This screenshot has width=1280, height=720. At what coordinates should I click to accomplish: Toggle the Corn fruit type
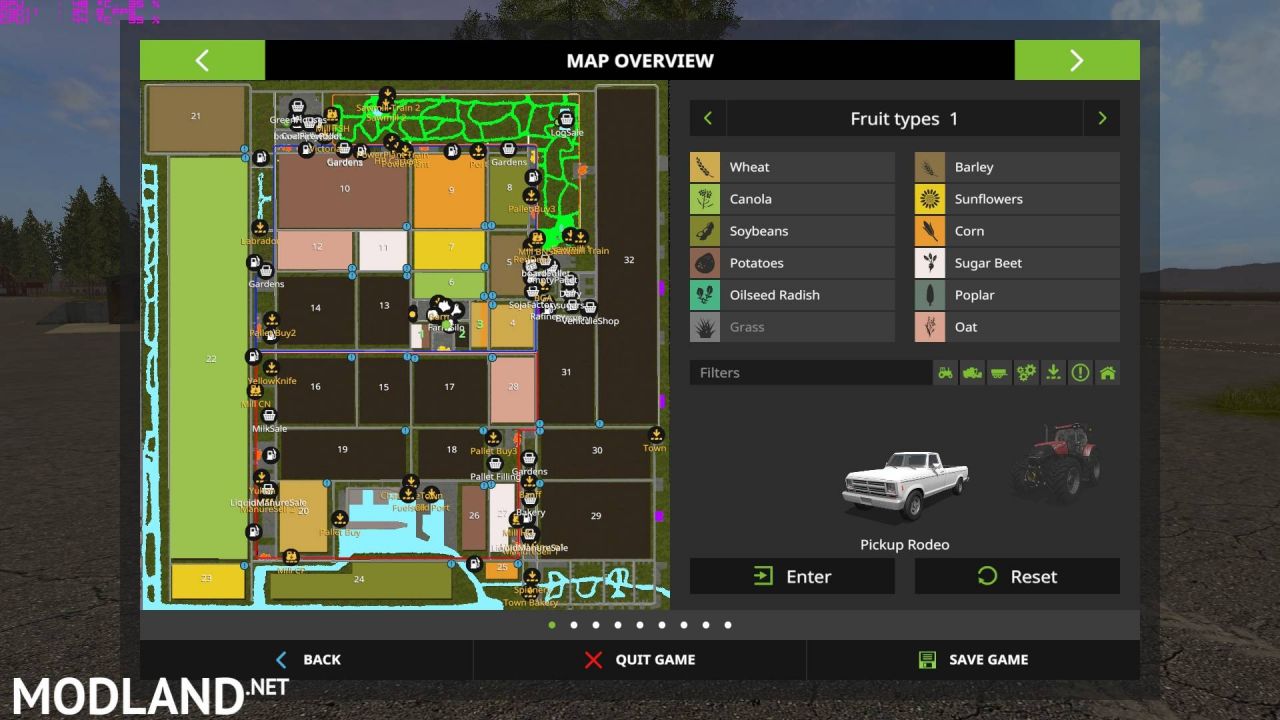(1017, 231)
